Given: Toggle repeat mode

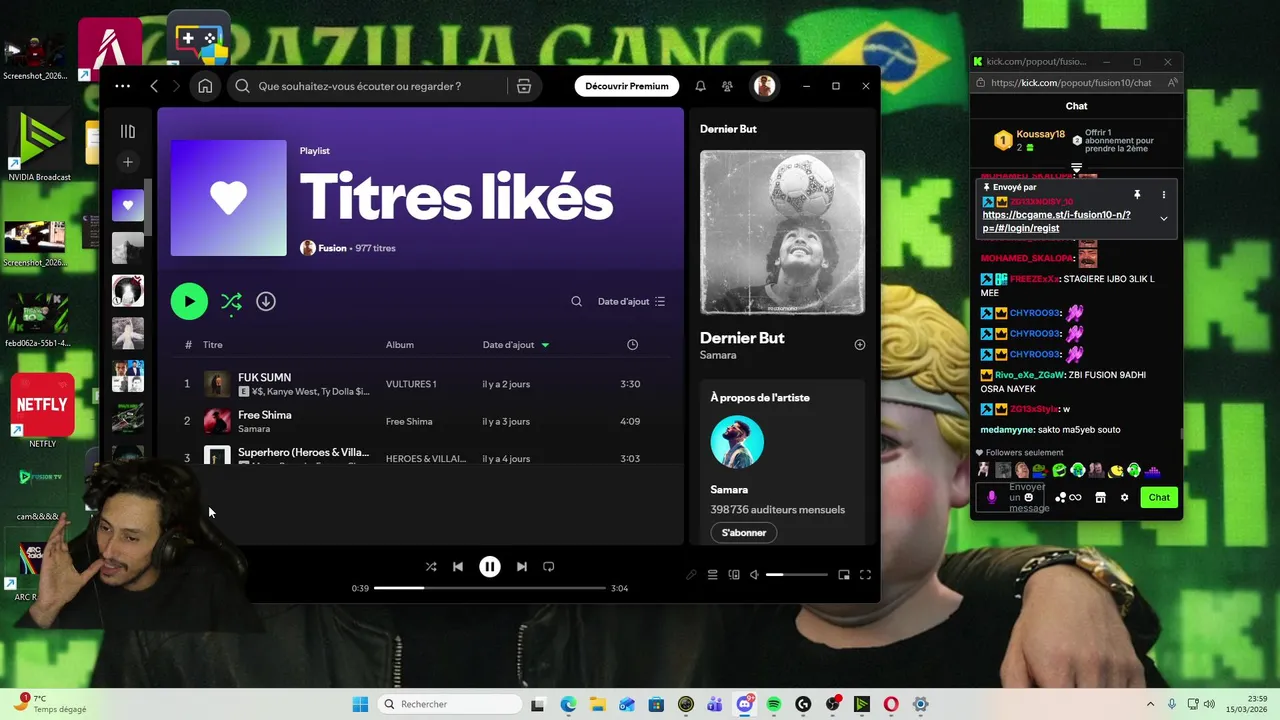Looking at the screenshot, I should point(549,566).
